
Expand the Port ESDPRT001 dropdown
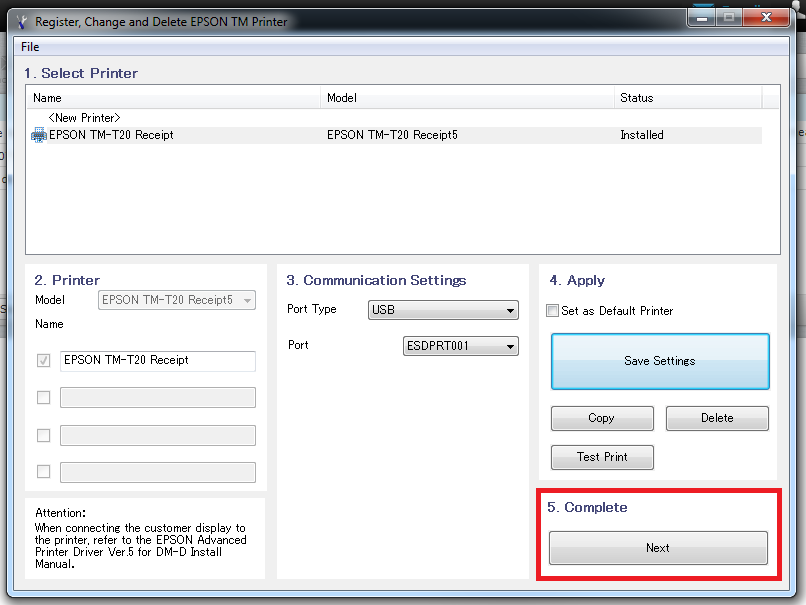[x=461, y=346]
